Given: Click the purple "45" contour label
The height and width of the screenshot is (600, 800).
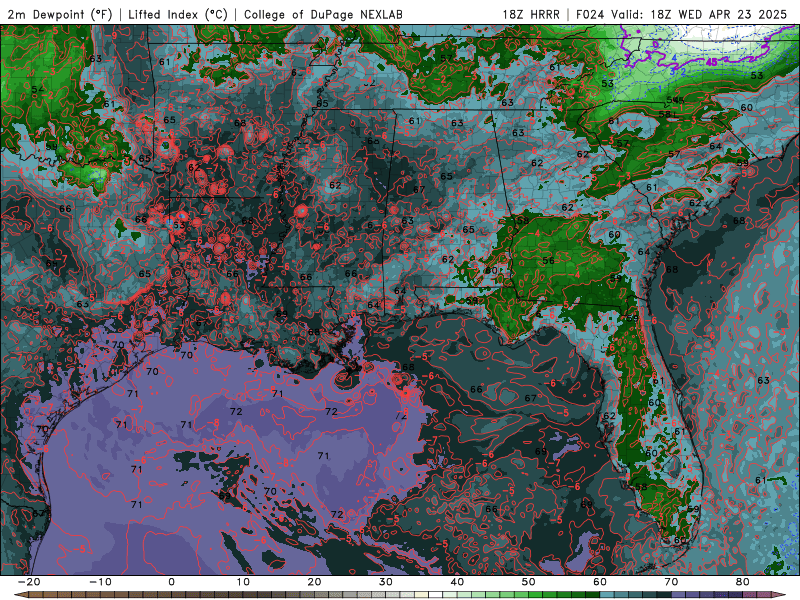Looking at the screenshot, I should [712, 62].
